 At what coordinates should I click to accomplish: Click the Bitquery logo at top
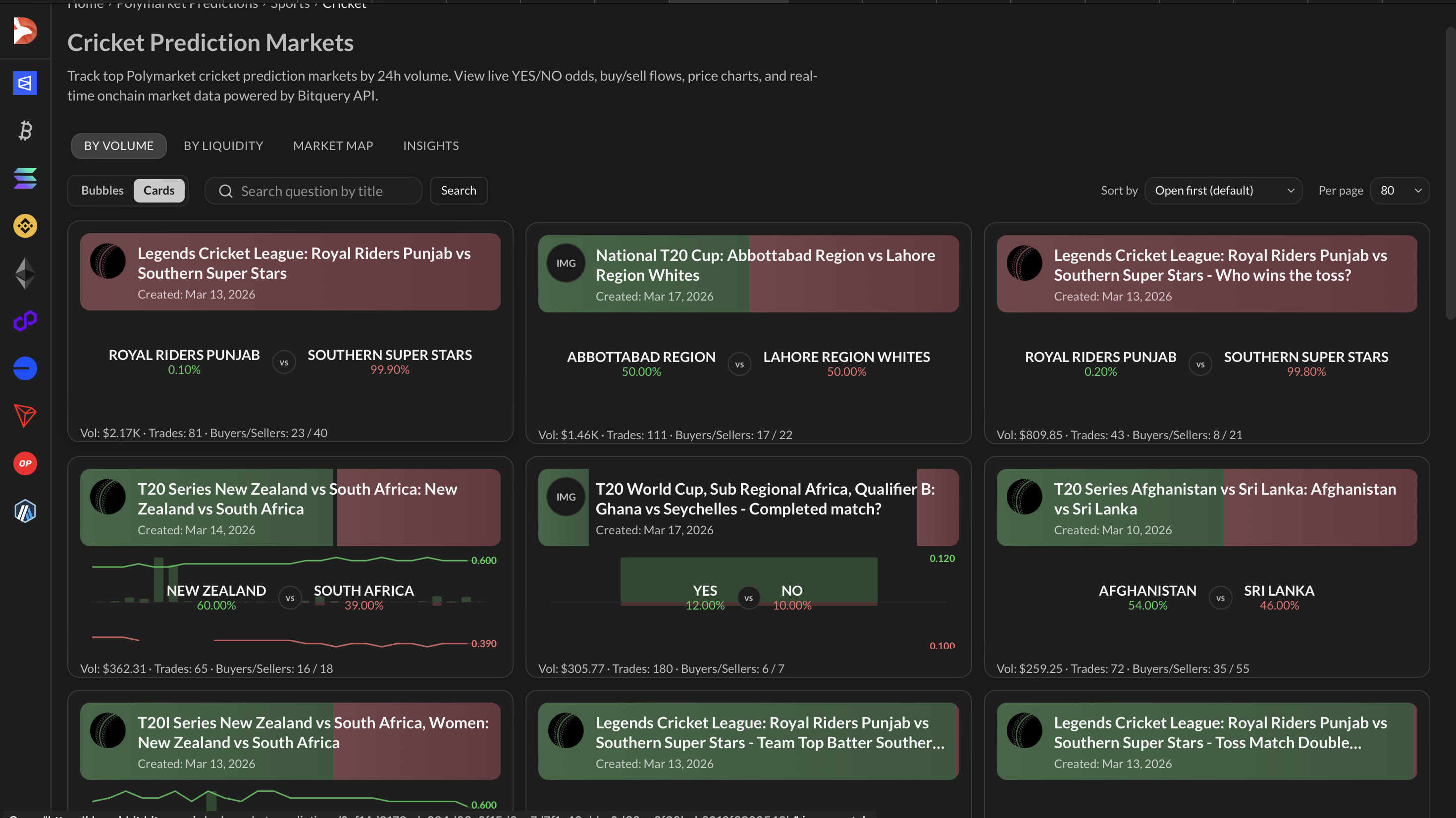(x=25, y=31)
